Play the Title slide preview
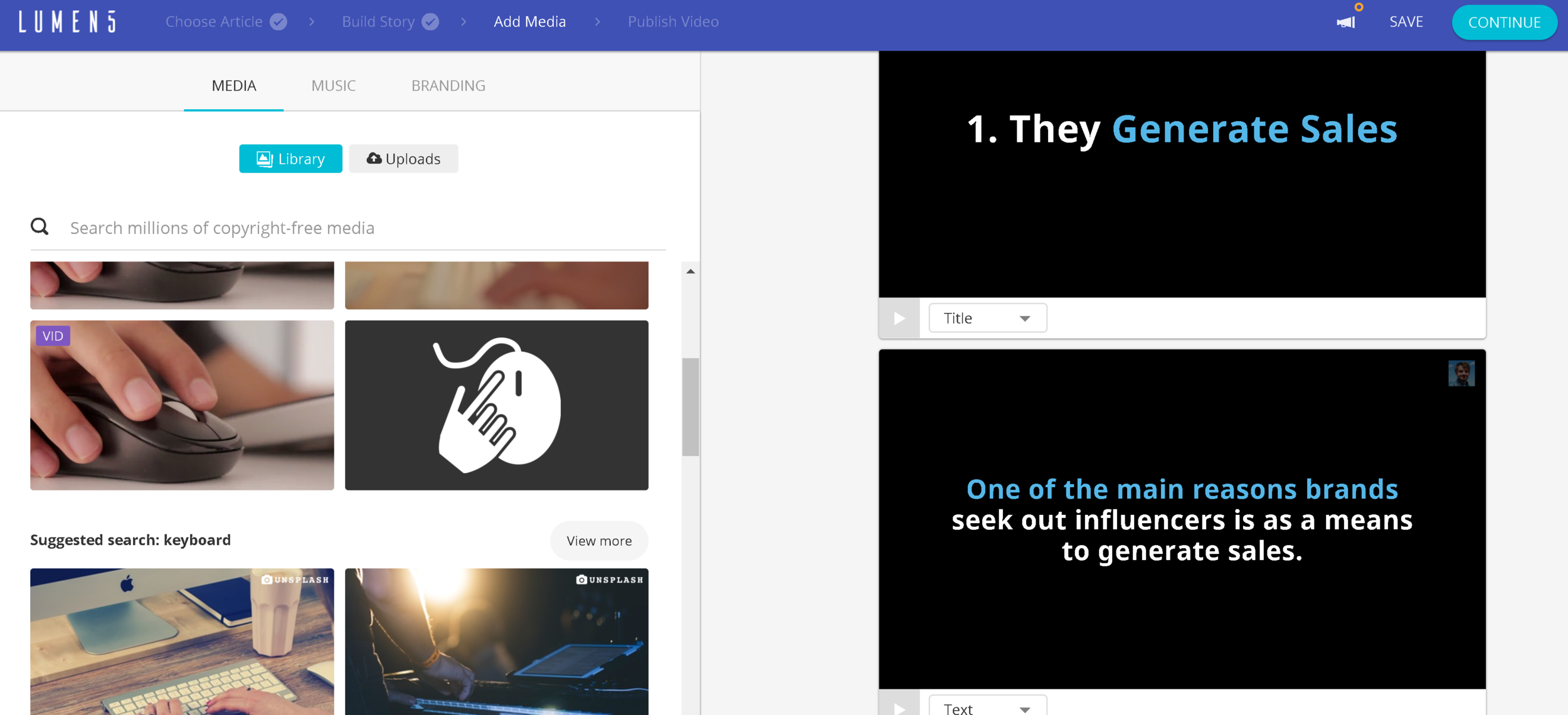The width and height of the screenshot is (1568, 715). (x=899, y=319)
